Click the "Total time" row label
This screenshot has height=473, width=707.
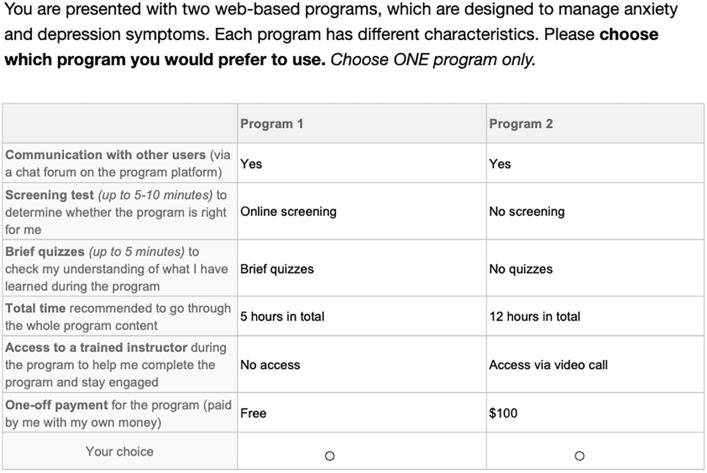click(x=40, y=308)
